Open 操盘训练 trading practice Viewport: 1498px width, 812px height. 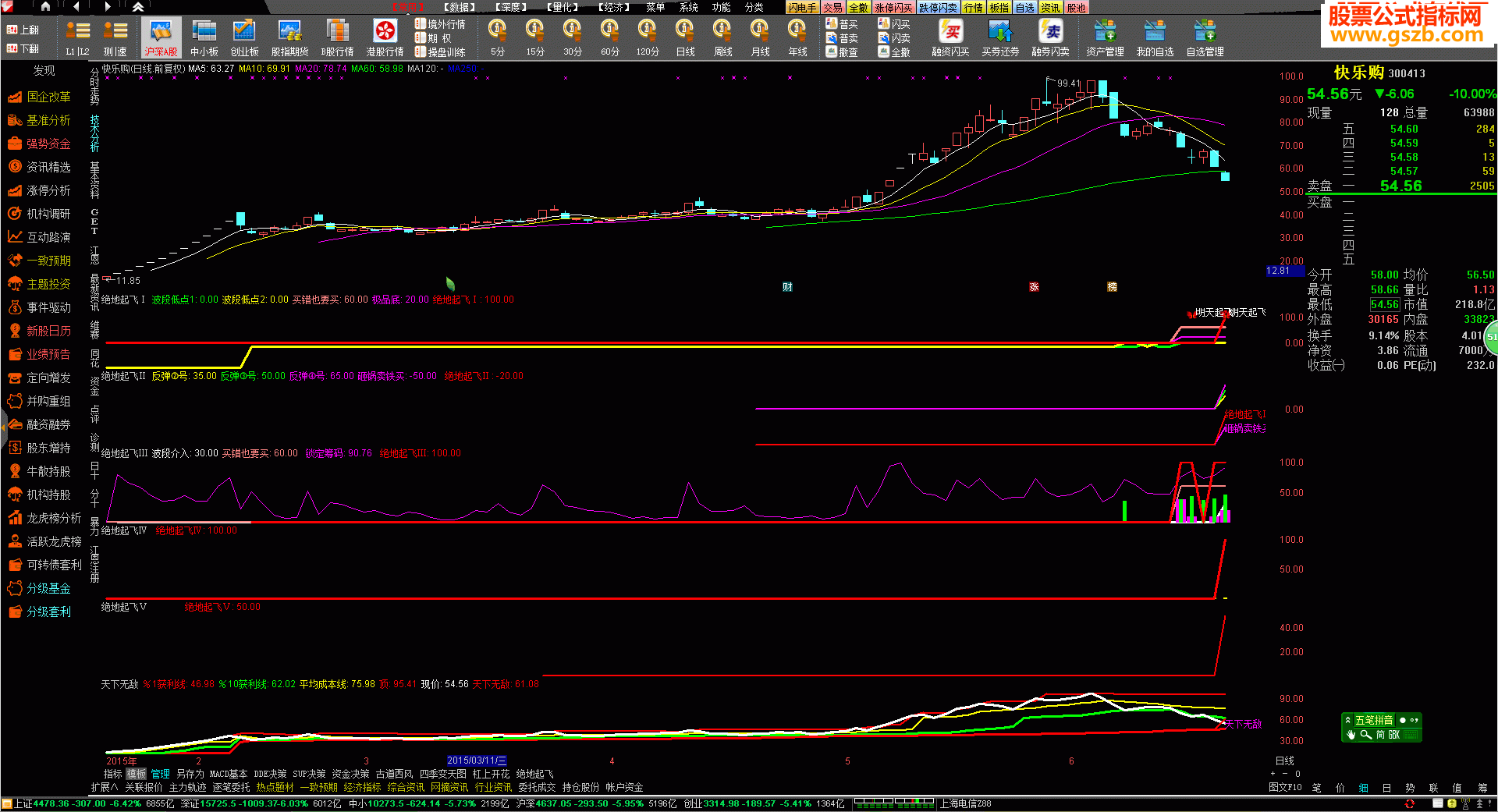point(440,52)
